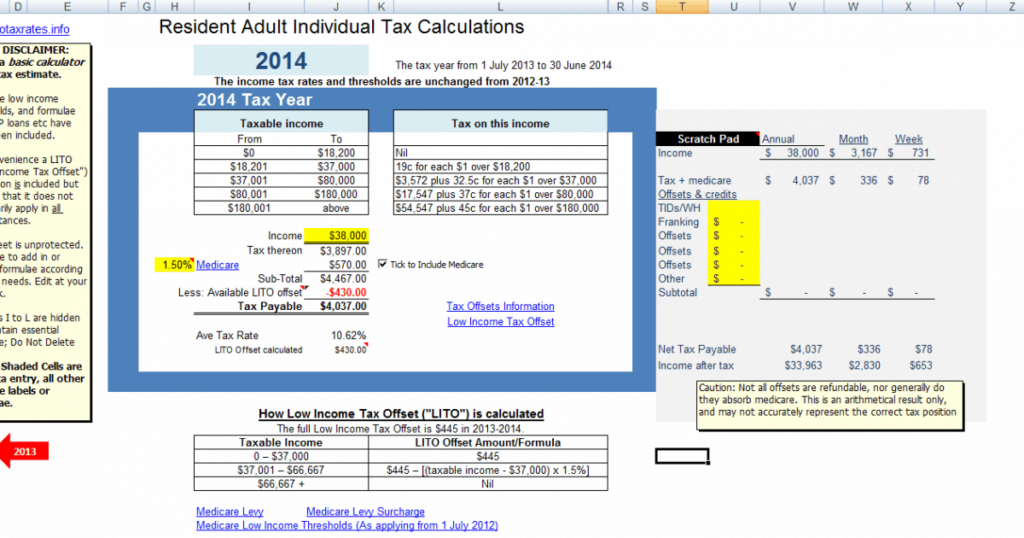
Task: Select the LITO $445 offset amount cell
Action: point(488,456)
